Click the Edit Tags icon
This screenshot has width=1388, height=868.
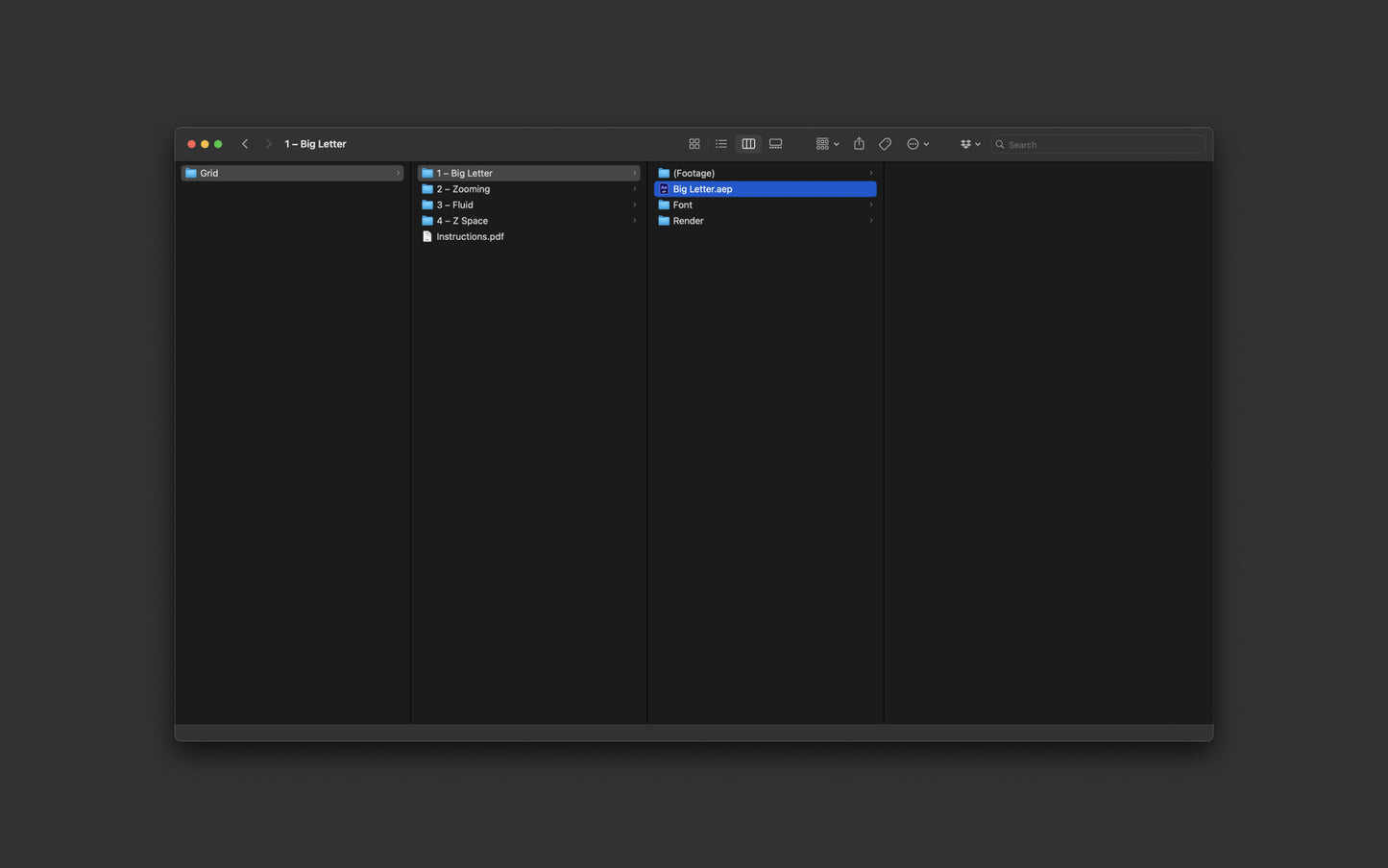coord(886,144)
